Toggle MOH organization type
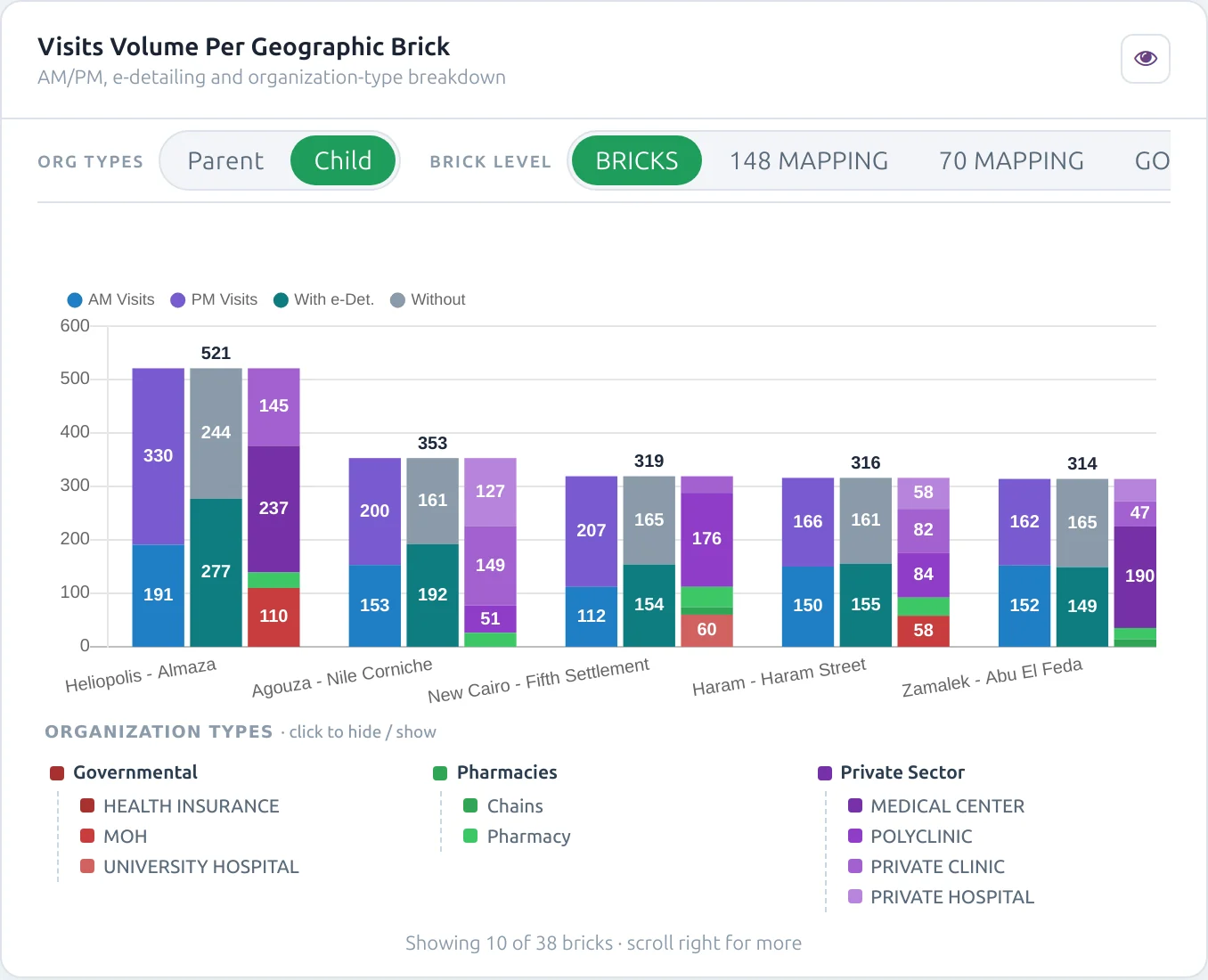Image resolution: width=1208 pixels, height=980 pixels. (114, 837)
